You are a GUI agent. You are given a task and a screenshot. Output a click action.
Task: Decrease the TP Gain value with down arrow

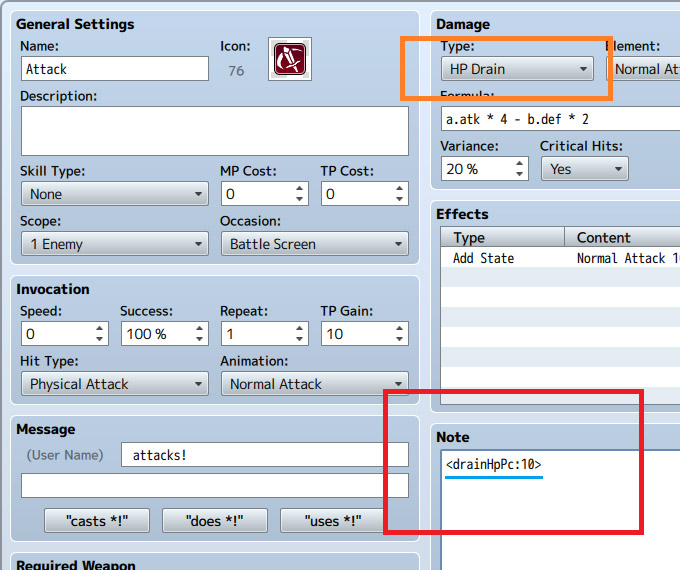coord(399,339)
